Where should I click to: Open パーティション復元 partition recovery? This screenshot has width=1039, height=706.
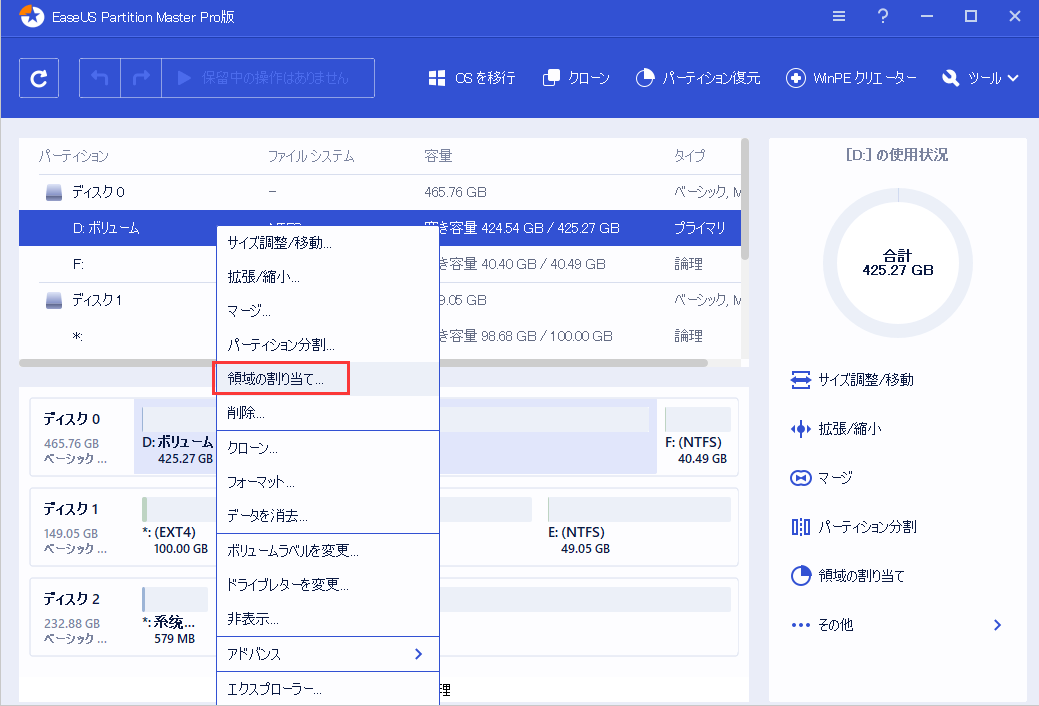[x=698, y=78]
